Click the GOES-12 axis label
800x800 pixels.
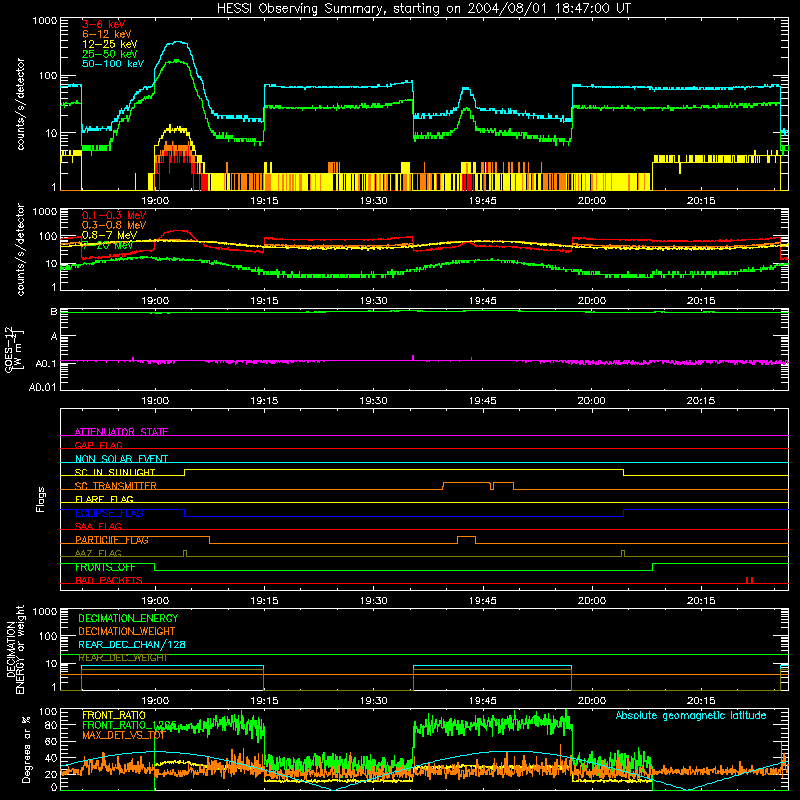(14, 349)
